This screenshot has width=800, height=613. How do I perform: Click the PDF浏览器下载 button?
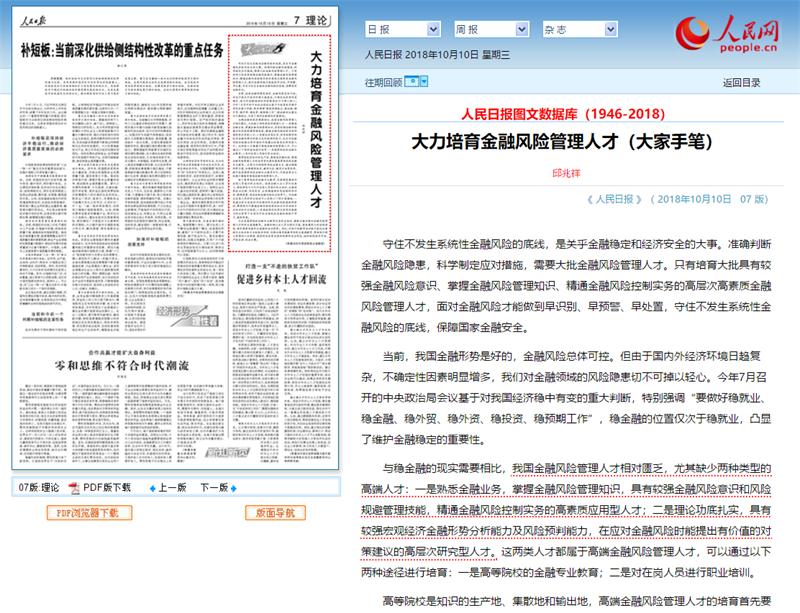[x=89, y=513]
